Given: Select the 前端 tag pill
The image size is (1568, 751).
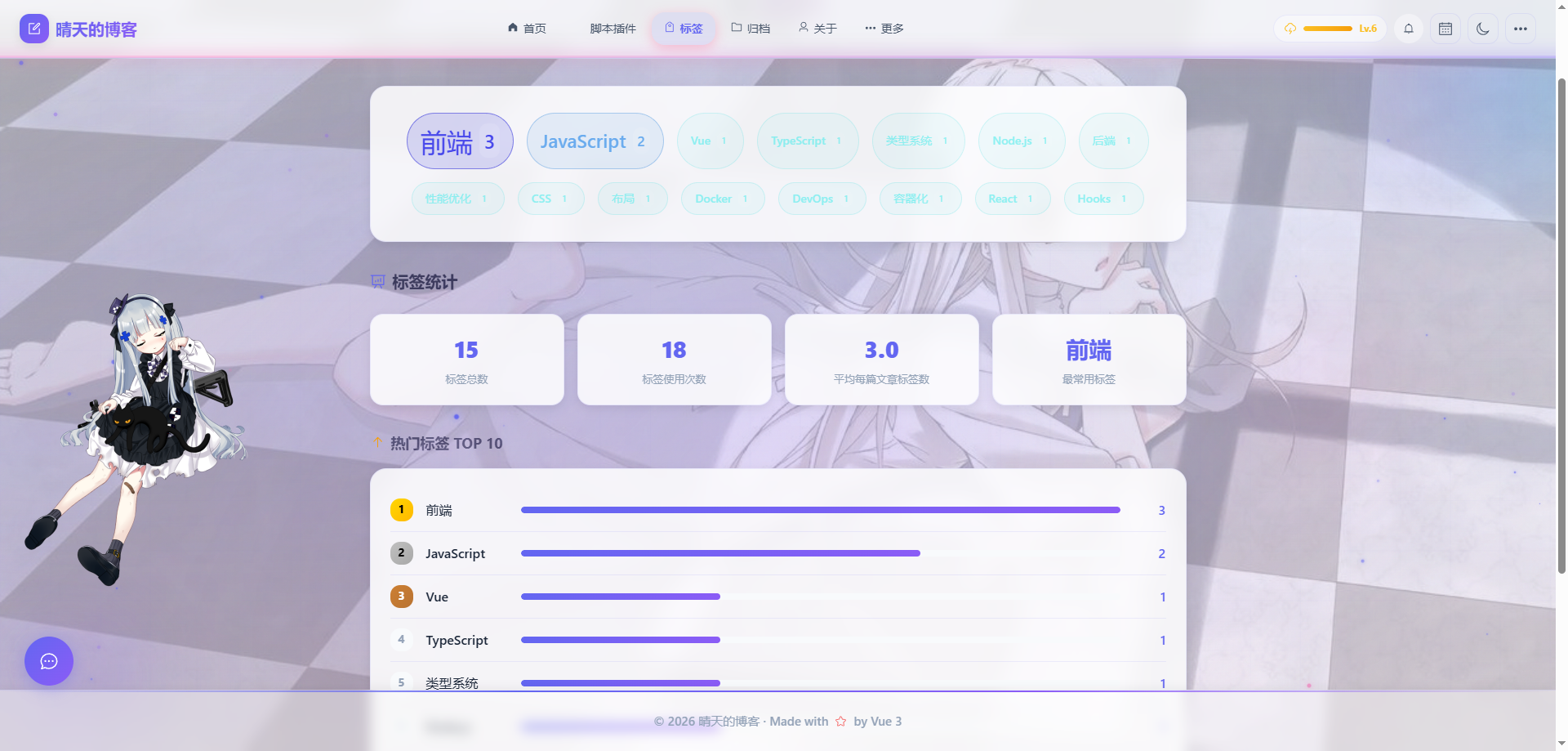Looking at the screenshot, I should pyautogui.click(x=460, y=141).
